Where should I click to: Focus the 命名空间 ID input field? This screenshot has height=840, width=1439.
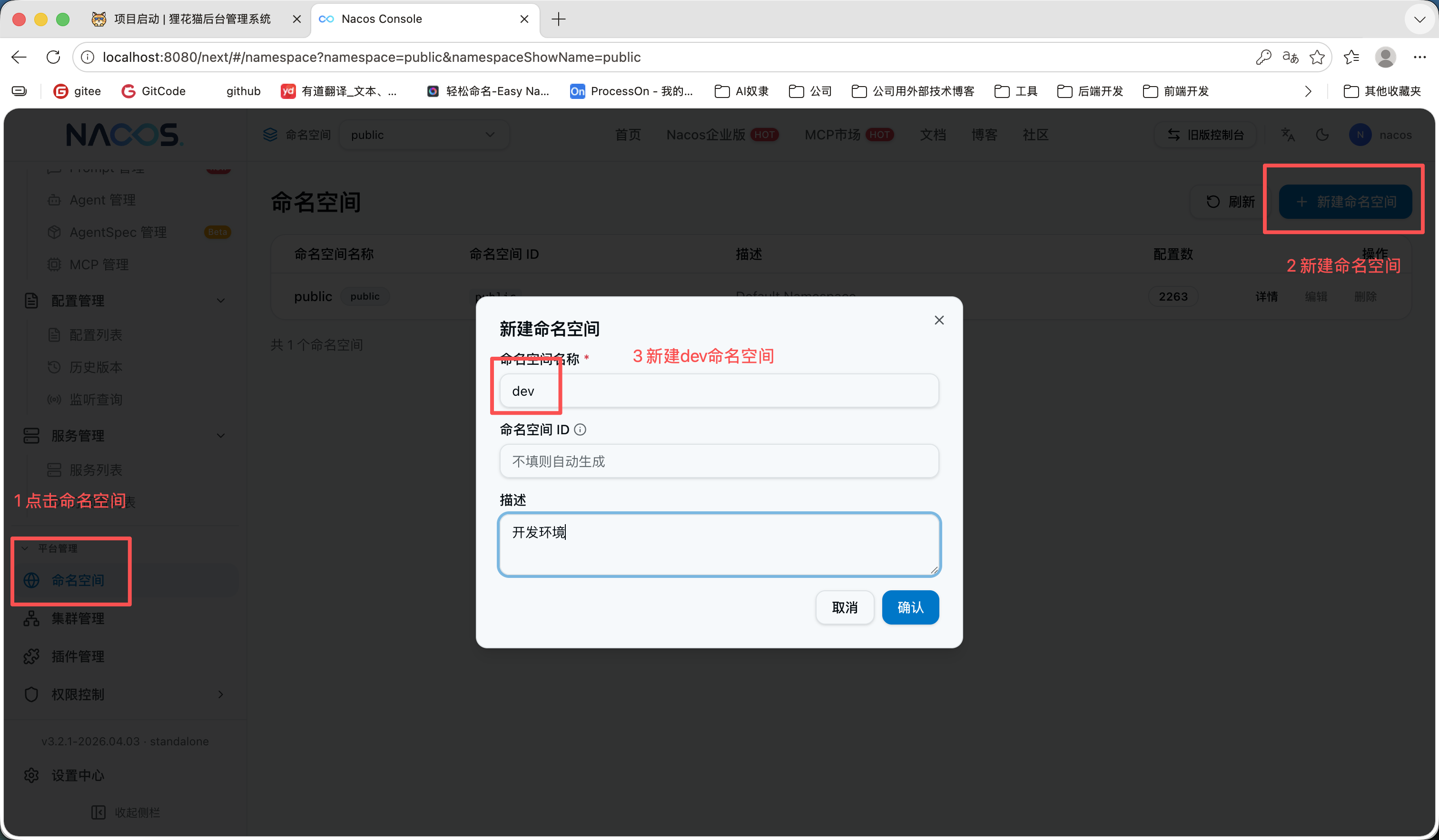pyautogui.click(x=719, y=461)
